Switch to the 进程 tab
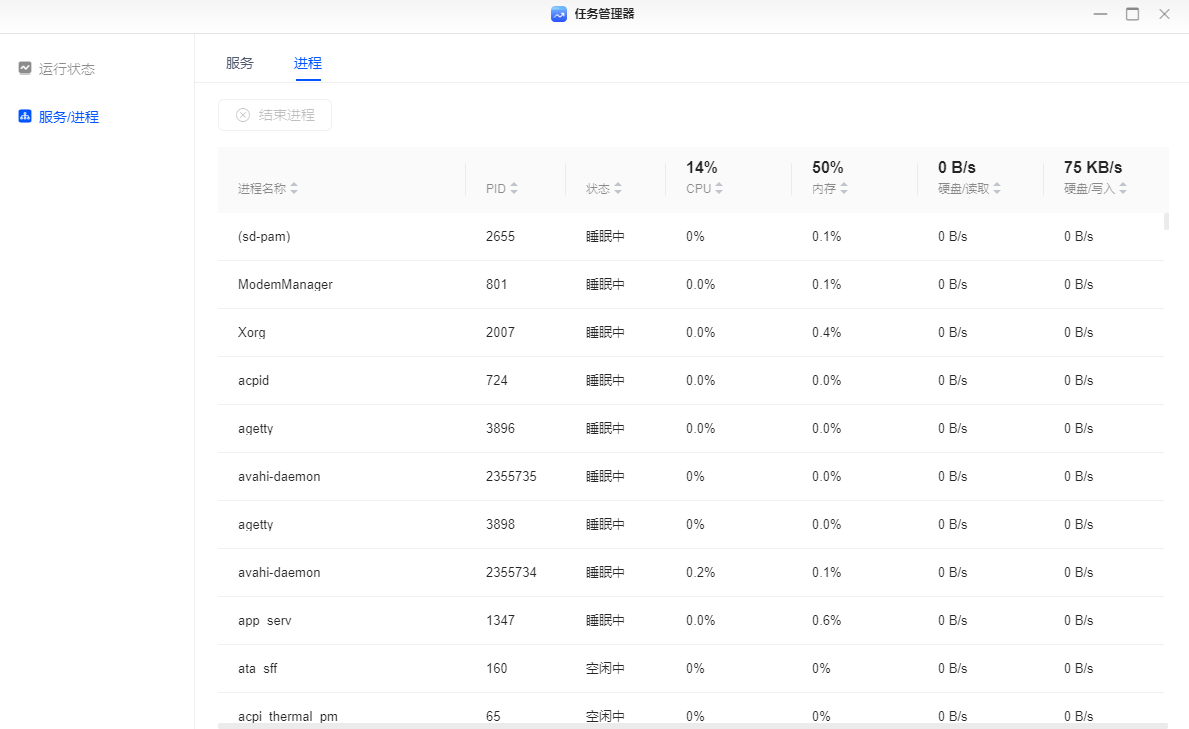Viewport: 1189px width, 729px height. [308, 63]
